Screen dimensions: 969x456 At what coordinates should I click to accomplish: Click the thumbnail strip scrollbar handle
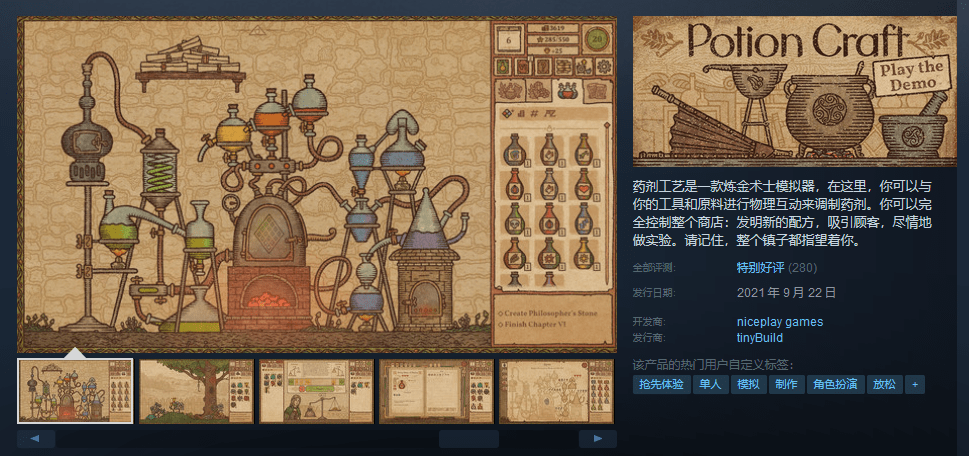pyautogui.click(x=468, y=439)
